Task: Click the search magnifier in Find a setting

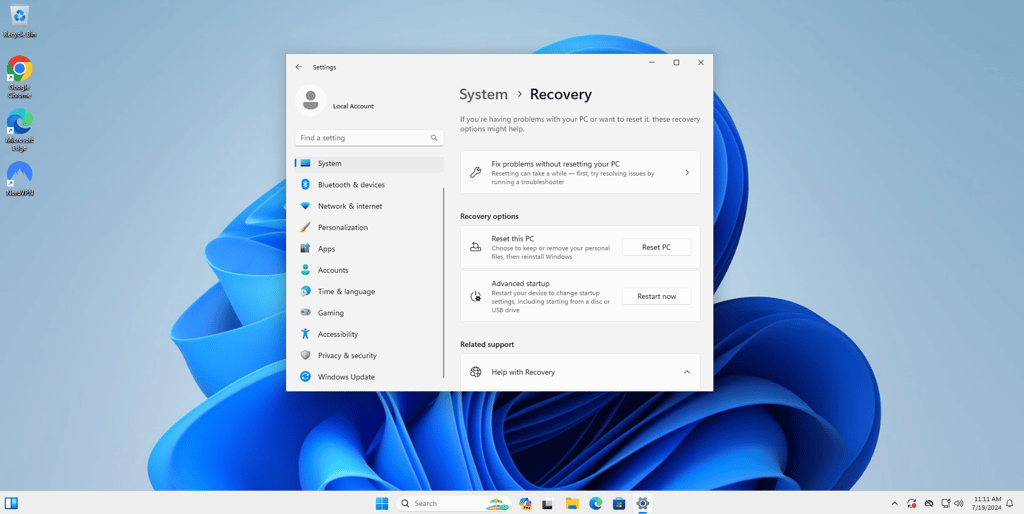Action: (x=434, y=138)
